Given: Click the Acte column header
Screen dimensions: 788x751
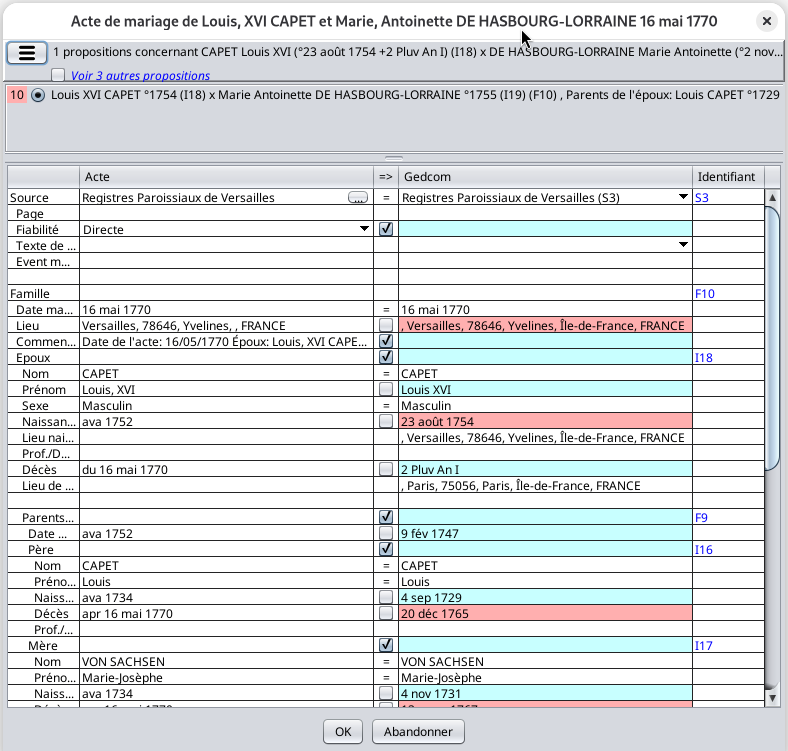Looking at the screenshot, I should point(226,176).
